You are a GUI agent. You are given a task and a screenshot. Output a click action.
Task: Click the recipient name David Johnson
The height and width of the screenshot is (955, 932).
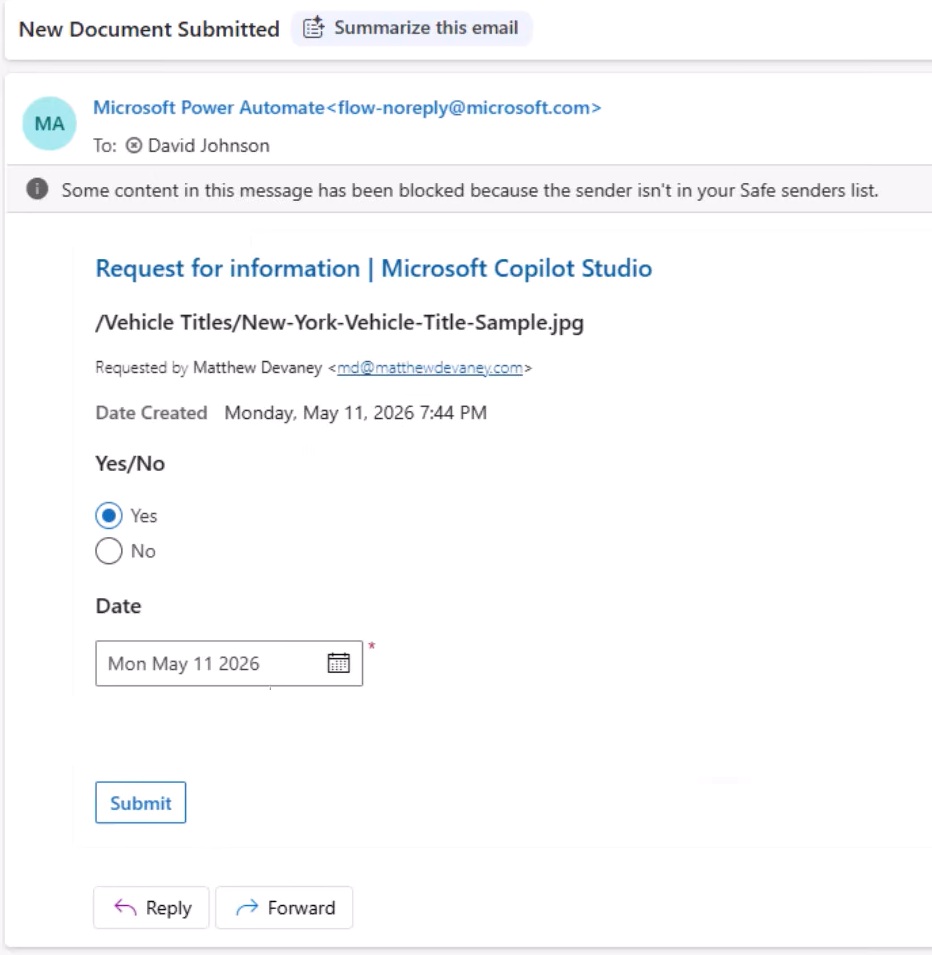pyautogui.click(x=209, y=146)
